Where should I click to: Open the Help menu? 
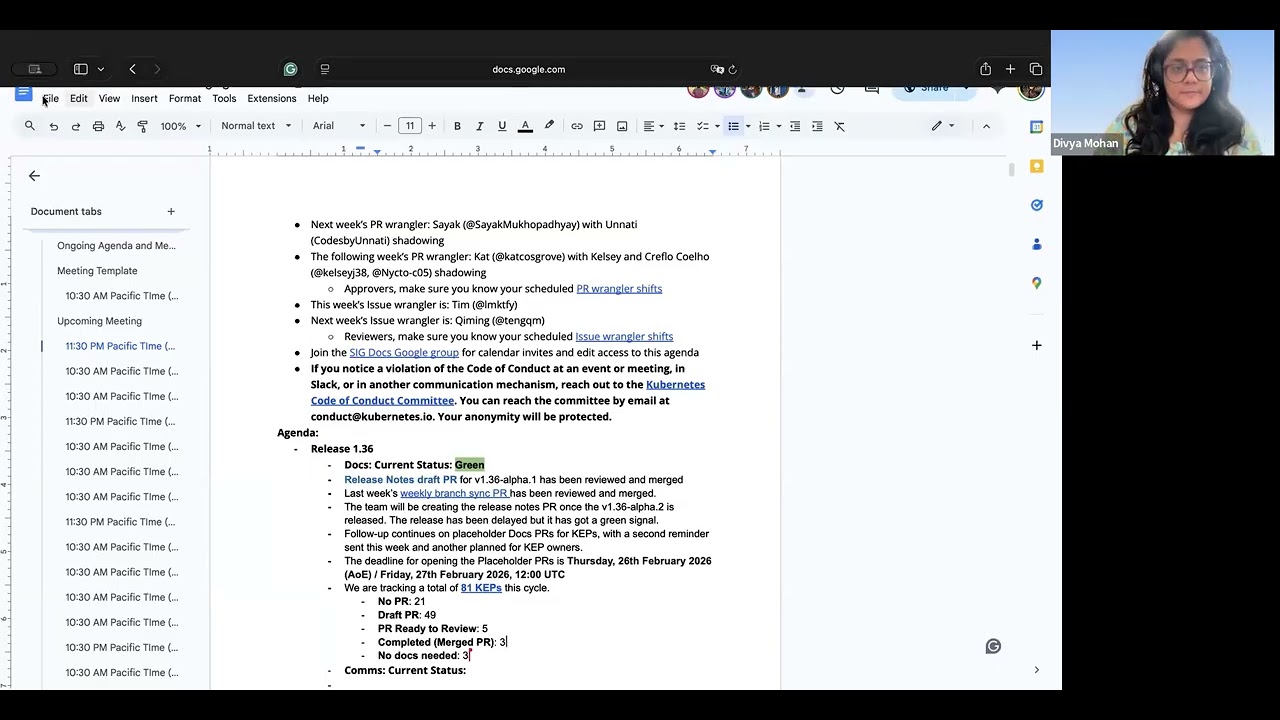[x=318, y=99]
